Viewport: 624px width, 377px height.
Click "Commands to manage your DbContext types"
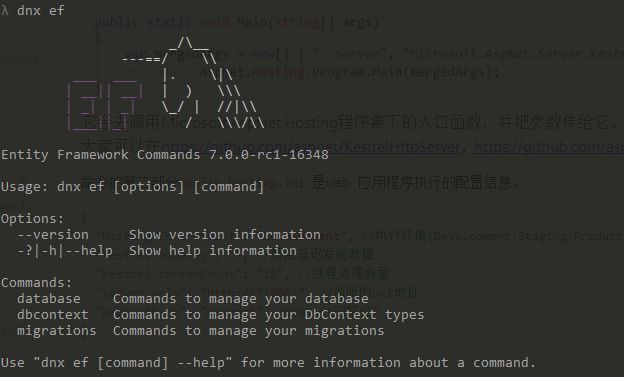coord(269,315)
